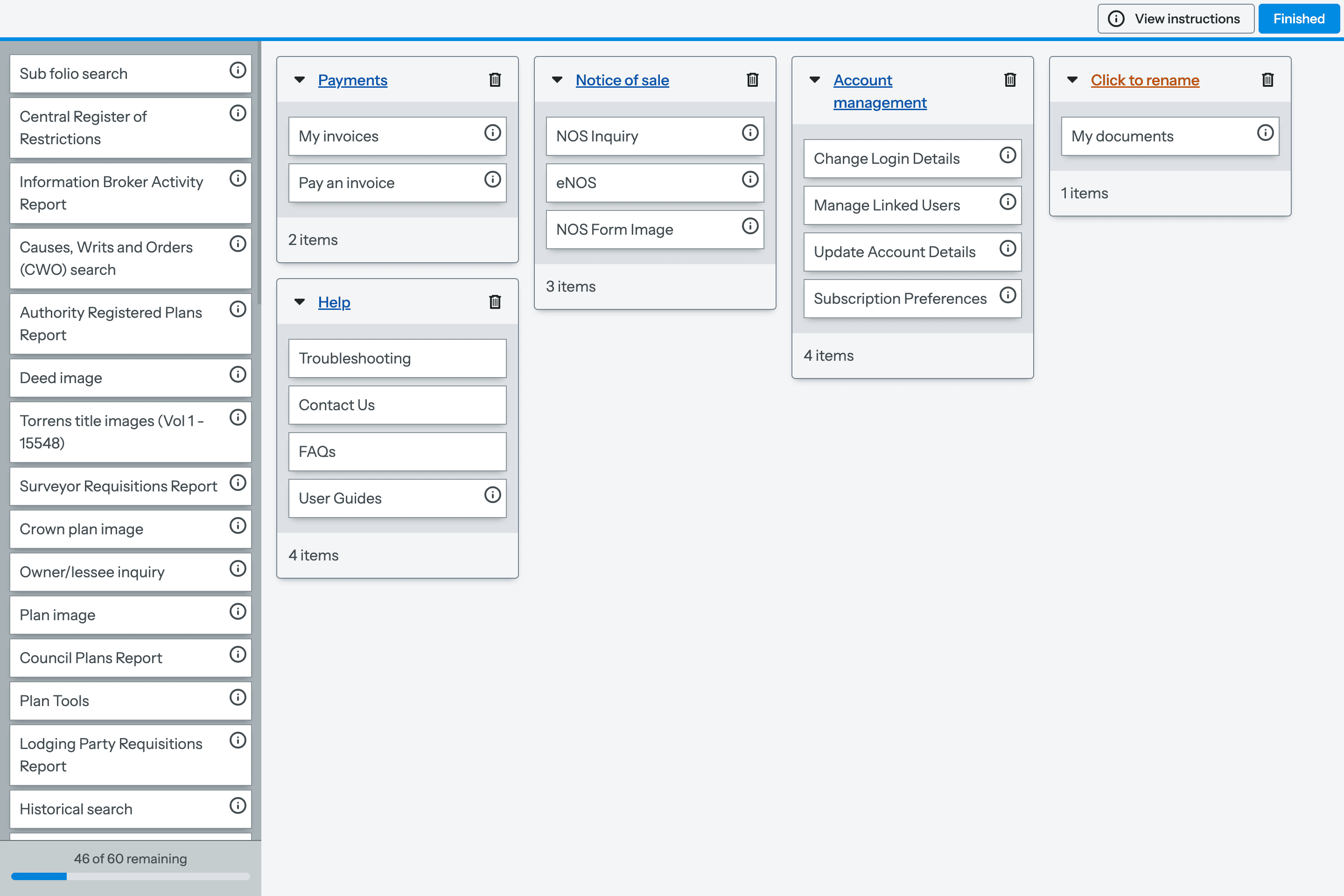Viewport: 1344px width, 896px height.
Task: Open View instructions
Action: tap(1176, 19)
